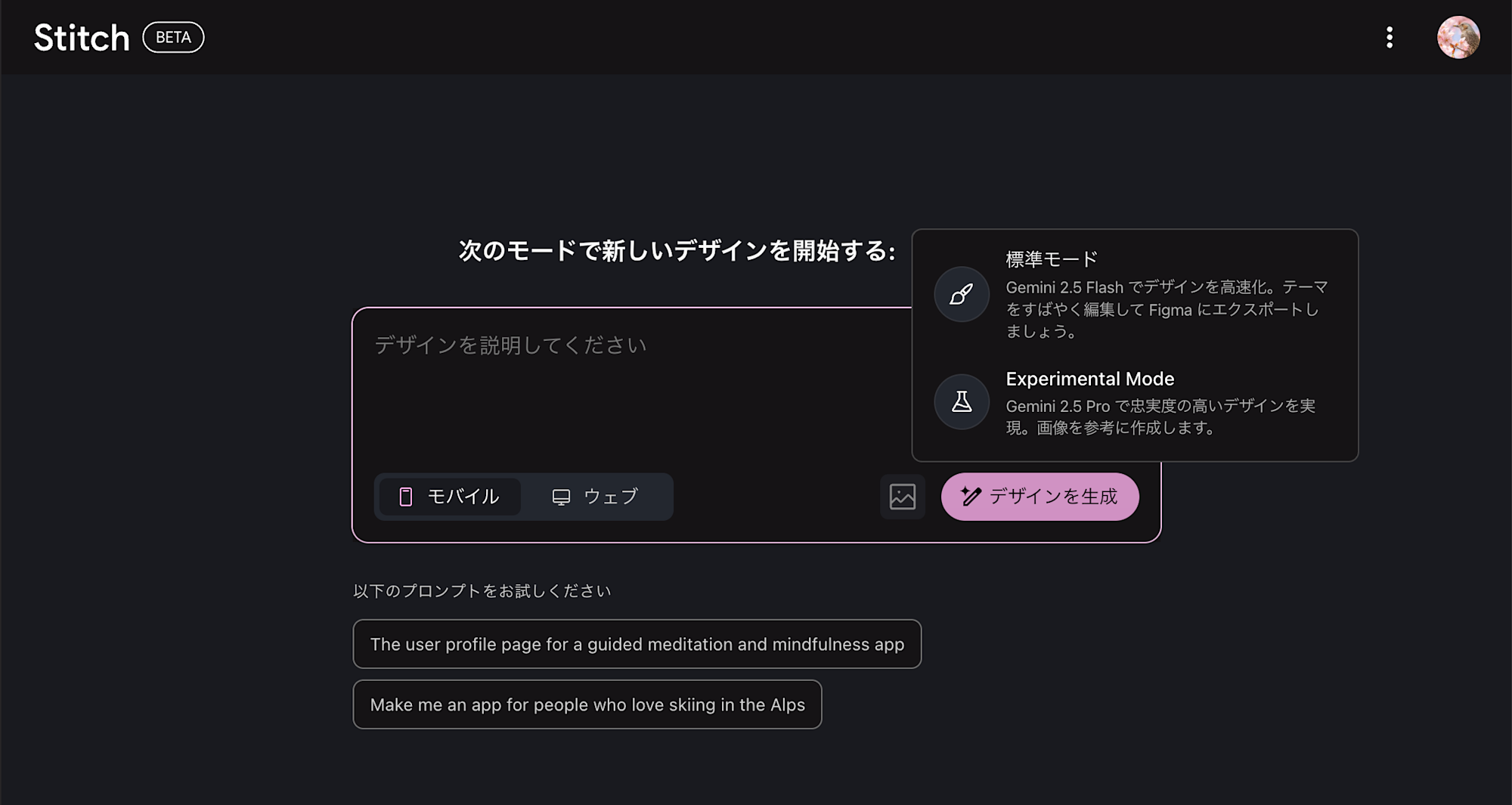Click the flask icon for Experimental Mode

point(962,401)
